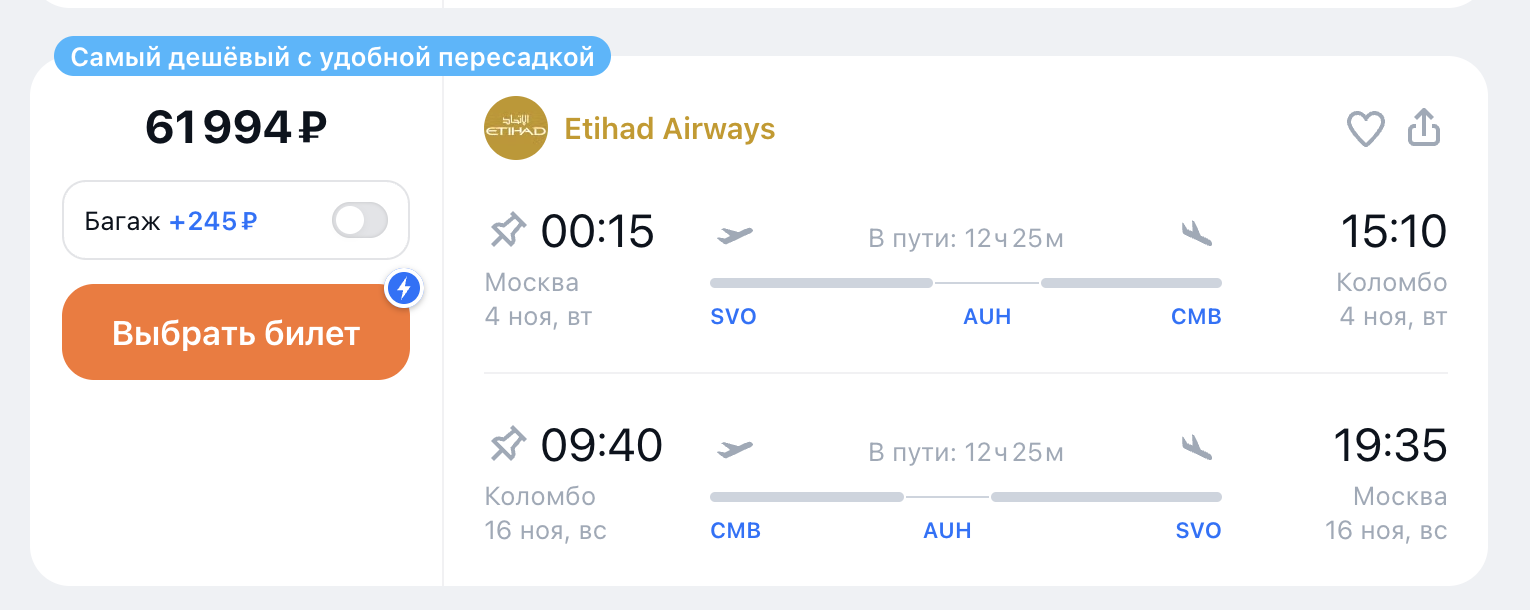The height and width of the screenshot is (610, 1530).
Task: Enable the baggage +245 ₽ toggle
Action: point(360,220)
